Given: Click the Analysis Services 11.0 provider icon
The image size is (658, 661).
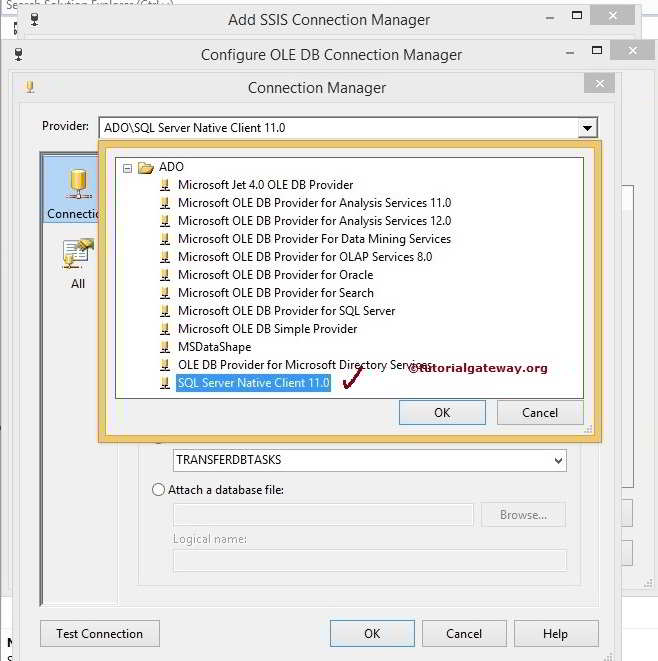Looking at the screenshot, I should click(x=165, y=203).
